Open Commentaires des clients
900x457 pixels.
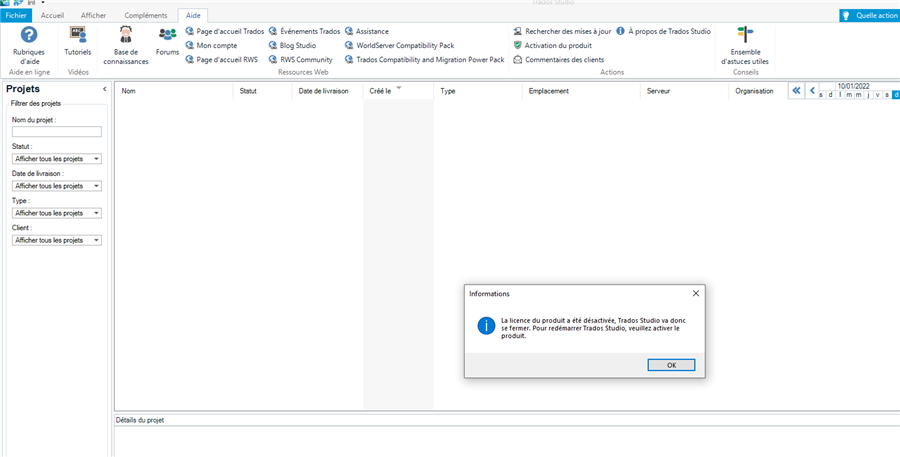click(x=558, y=60)
